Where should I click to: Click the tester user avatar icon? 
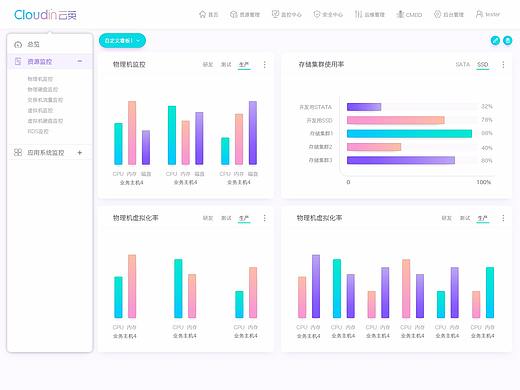click(479, 14)
